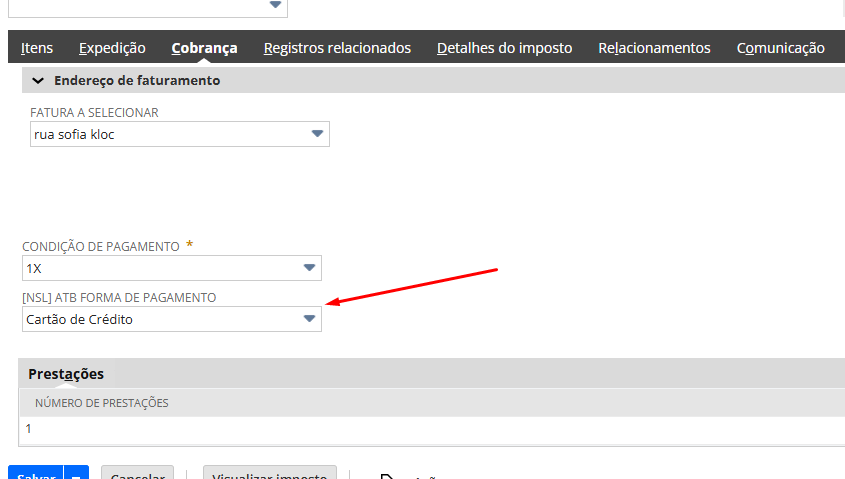Open the Relacionamentos tab
Viewport: 845px width, 479px height.
(654, 48)
